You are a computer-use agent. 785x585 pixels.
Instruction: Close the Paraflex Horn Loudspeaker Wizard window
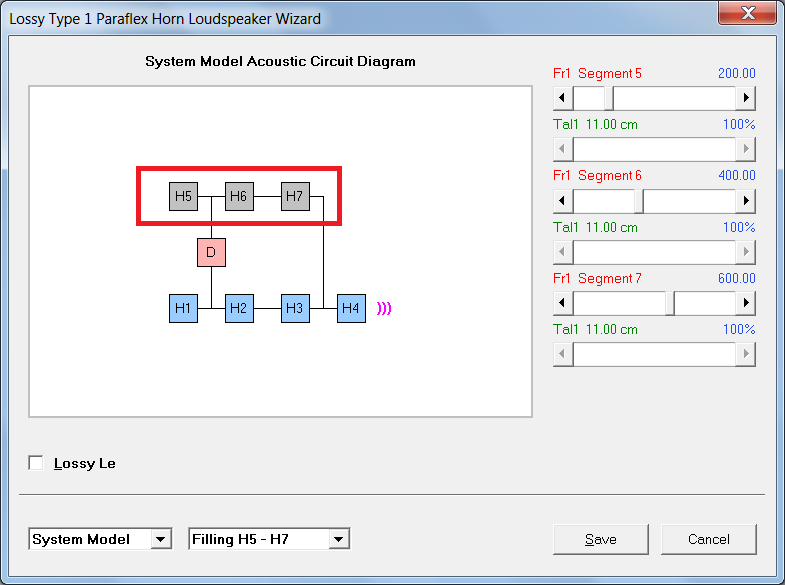click(x=747, y=13)
